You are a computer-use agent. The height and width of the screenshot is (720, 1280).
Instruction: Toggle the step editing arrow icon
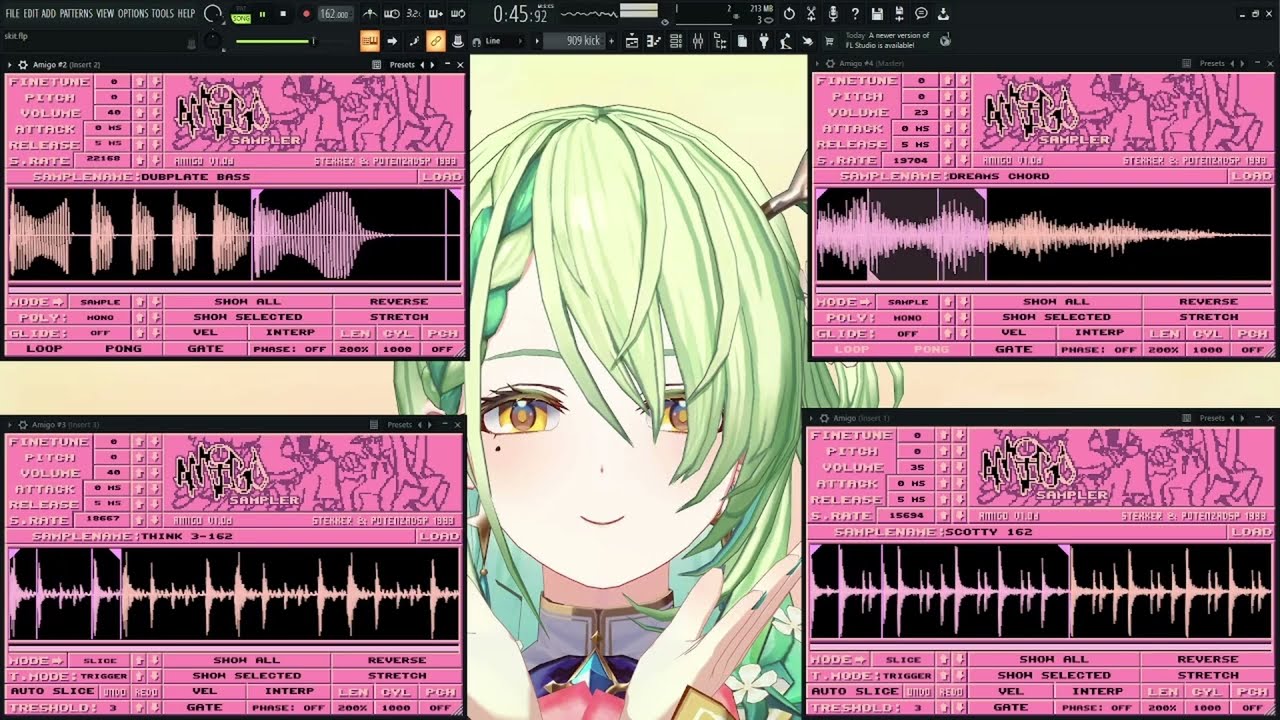[392, 41]
